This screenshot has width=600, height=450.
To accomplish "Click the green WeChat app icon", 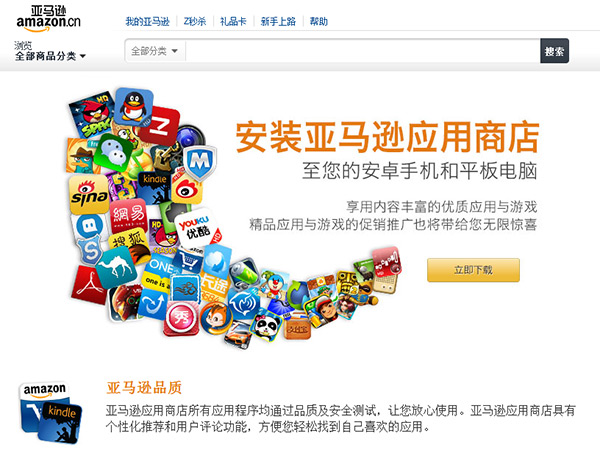I will coord(114,154).
